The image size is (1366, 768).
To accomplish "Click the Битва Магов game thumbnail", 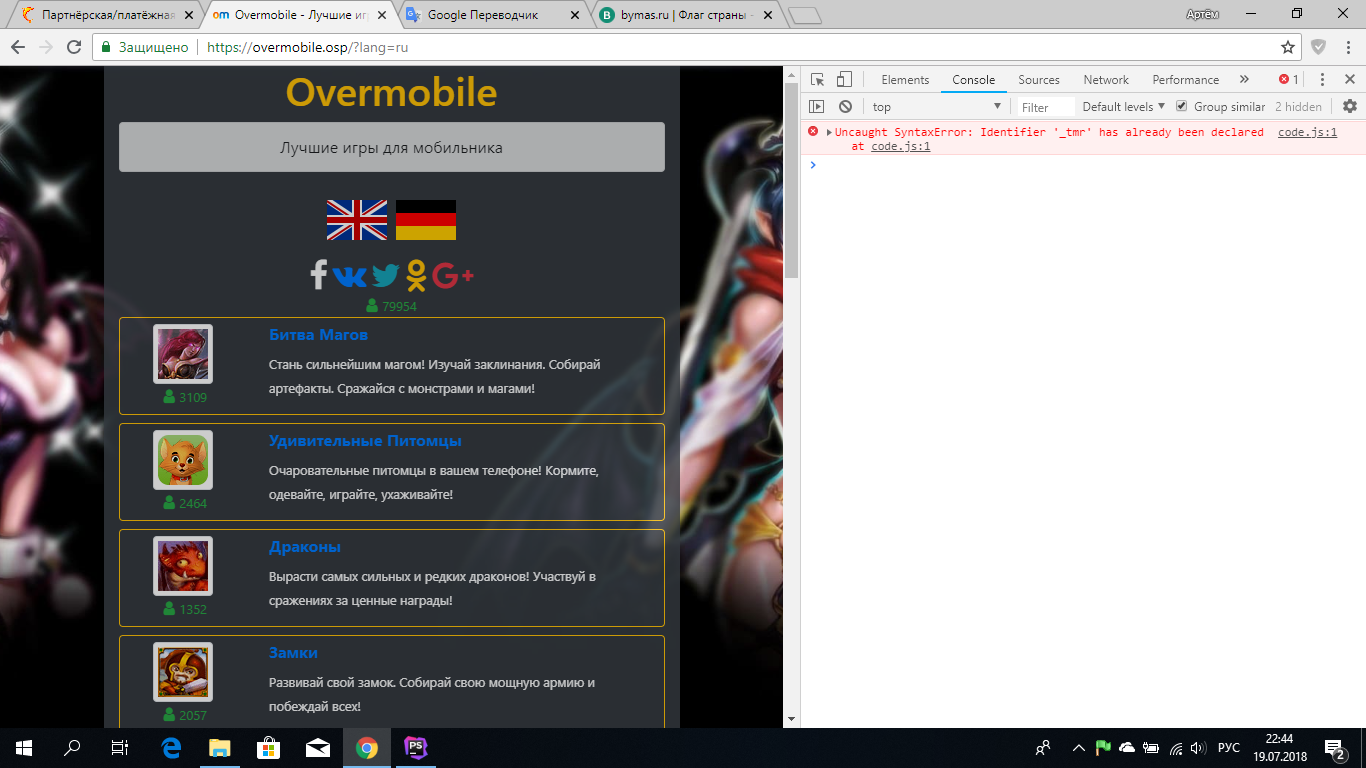I will point(183,354).
